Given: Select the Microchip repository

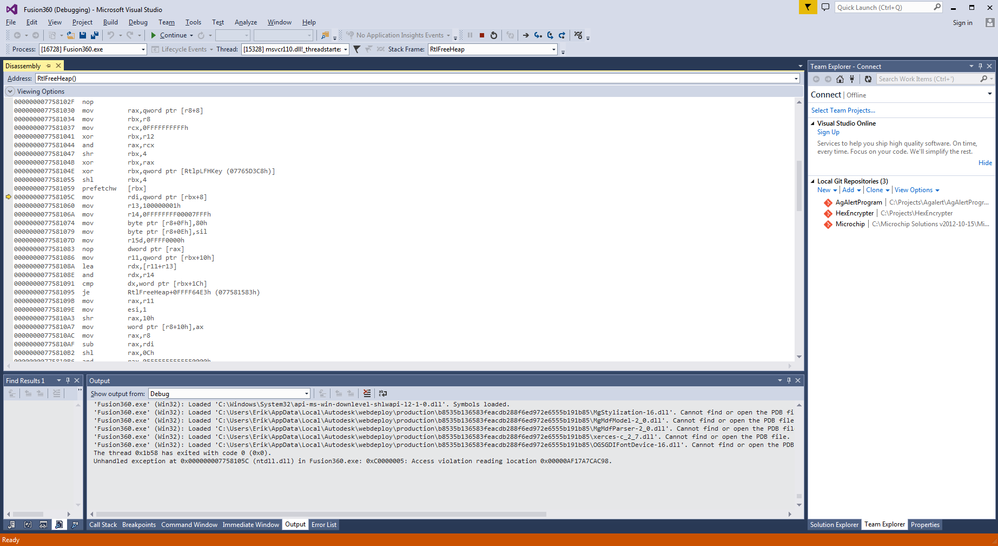Looking at the screenshot, I should [x=906, y=224].
